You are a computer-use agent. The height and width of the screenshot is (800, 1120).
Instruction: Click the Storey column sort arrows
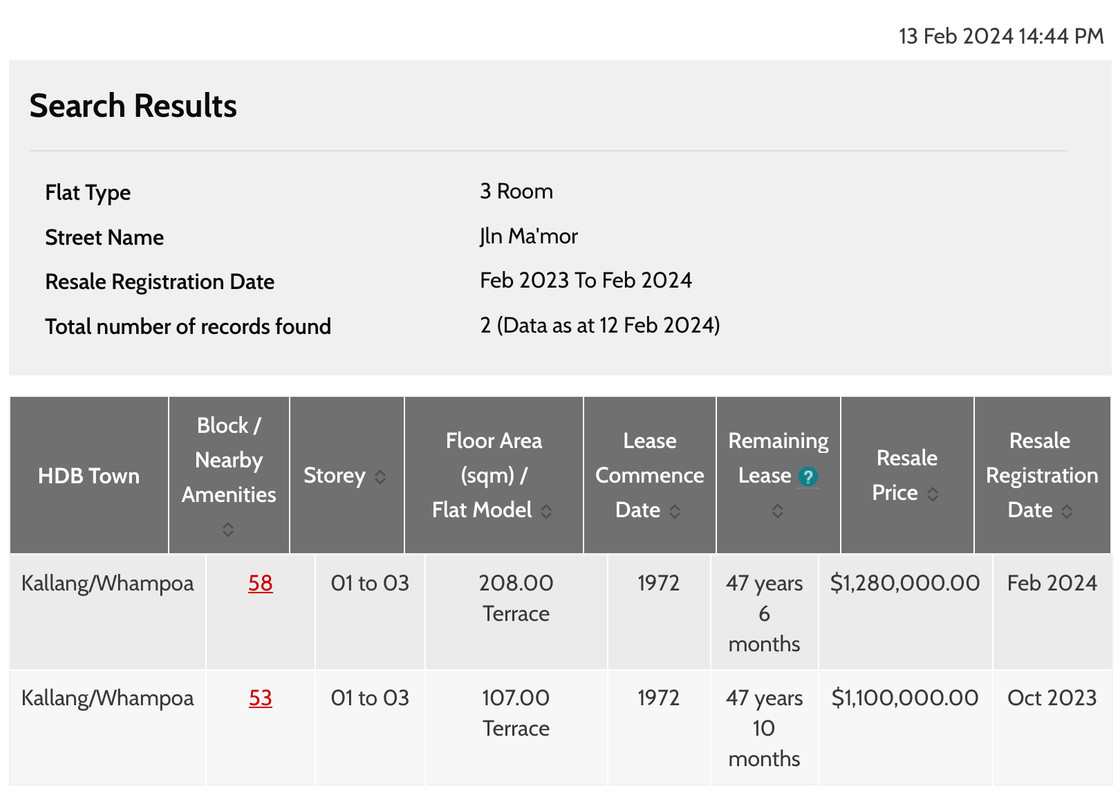coord(380,478)
